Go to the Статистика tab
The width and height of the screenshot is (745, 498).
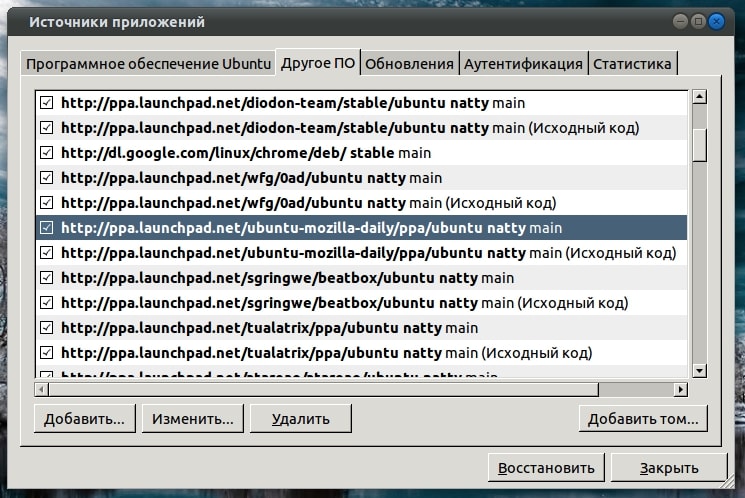tap(632, 64)
